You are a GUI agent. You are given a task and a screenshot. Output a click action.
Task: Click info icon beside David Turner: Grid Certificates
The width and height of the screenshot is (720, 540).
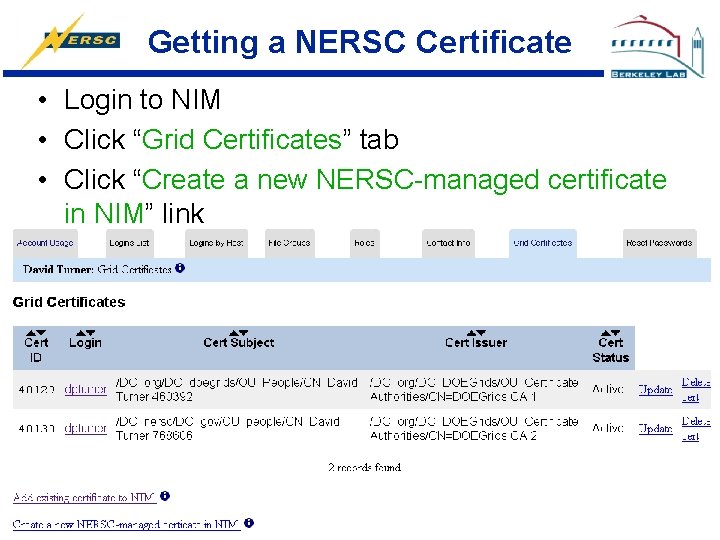point(180,268)
